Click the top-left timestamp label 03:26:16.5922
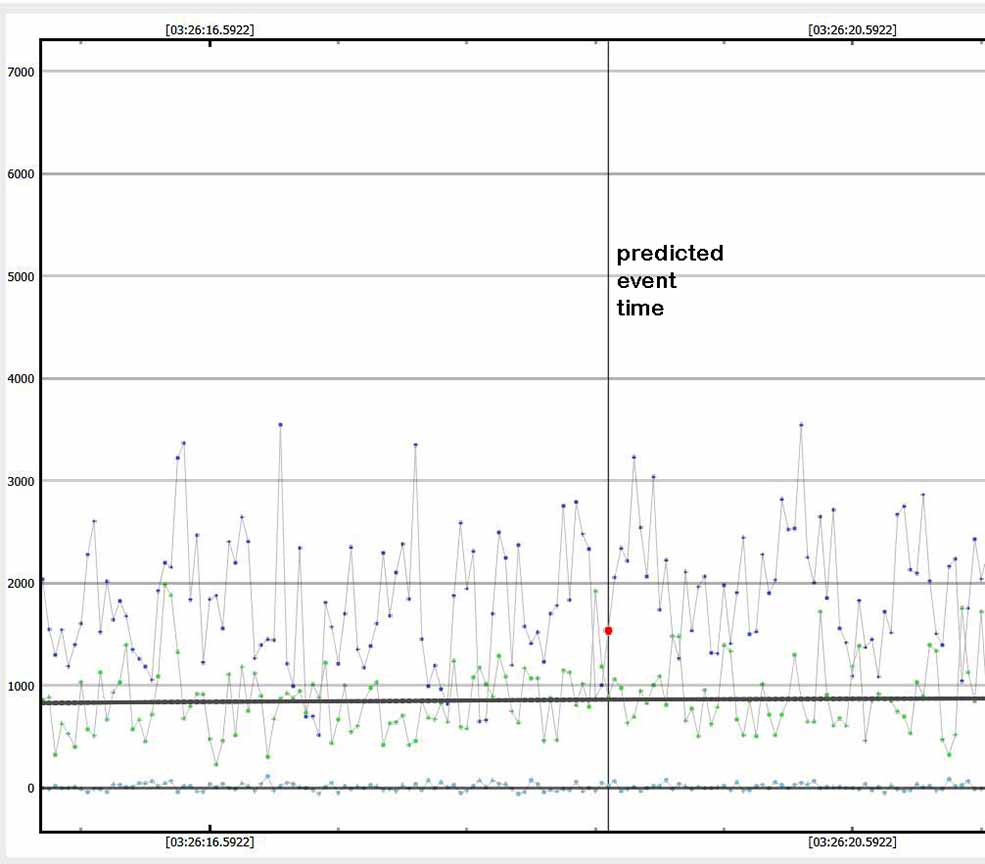This screenshot has width=985, height=864. tap(210, 30)
